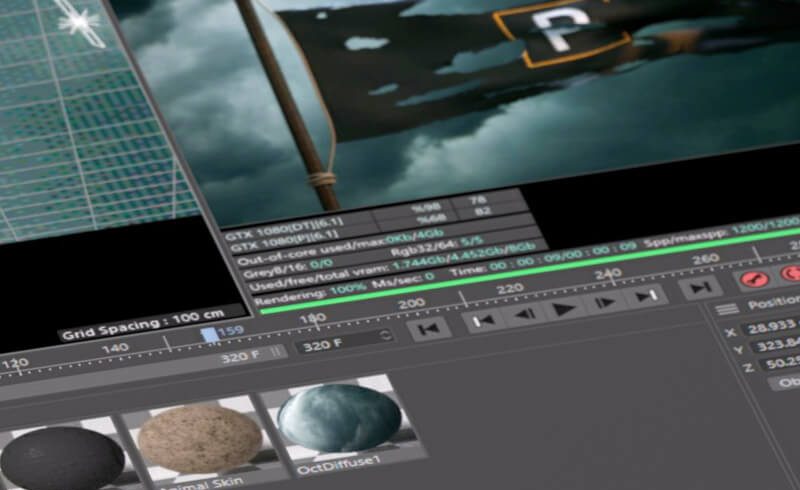Click the Spp/maxspp: 1200/1200 readout

721,231
